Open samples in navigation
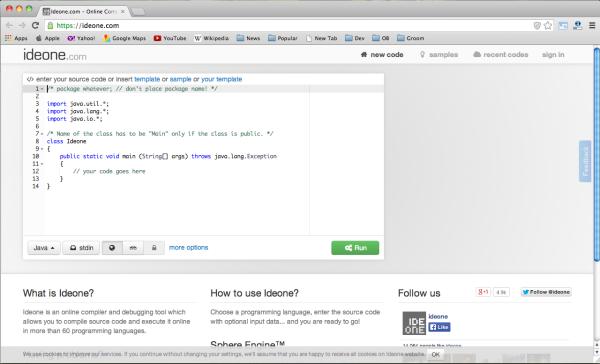Image resolution: width=600 pixels, height=364 pixels. coord(439,55)
